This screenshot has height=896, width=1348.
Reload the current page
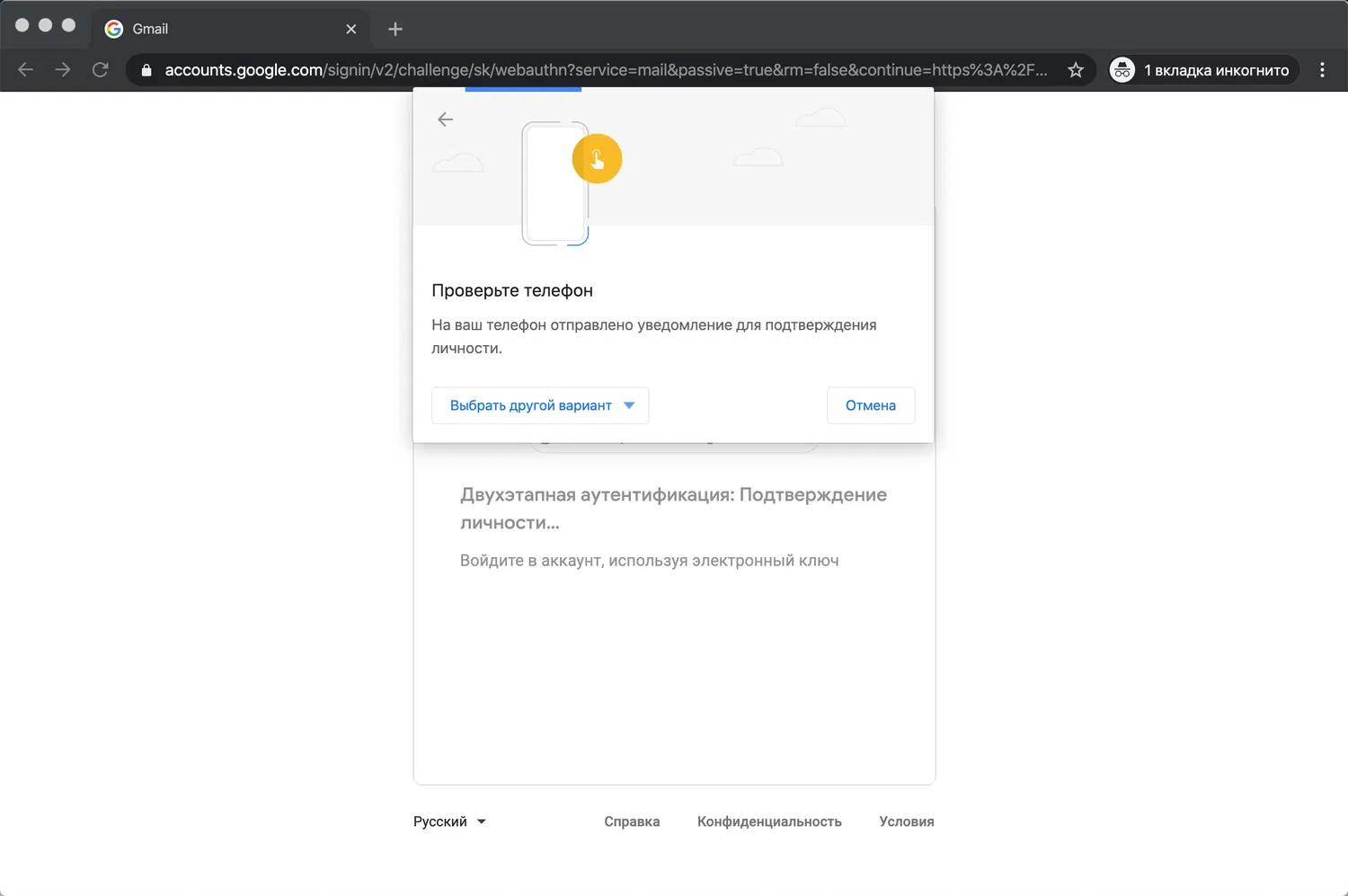point(101,70)
